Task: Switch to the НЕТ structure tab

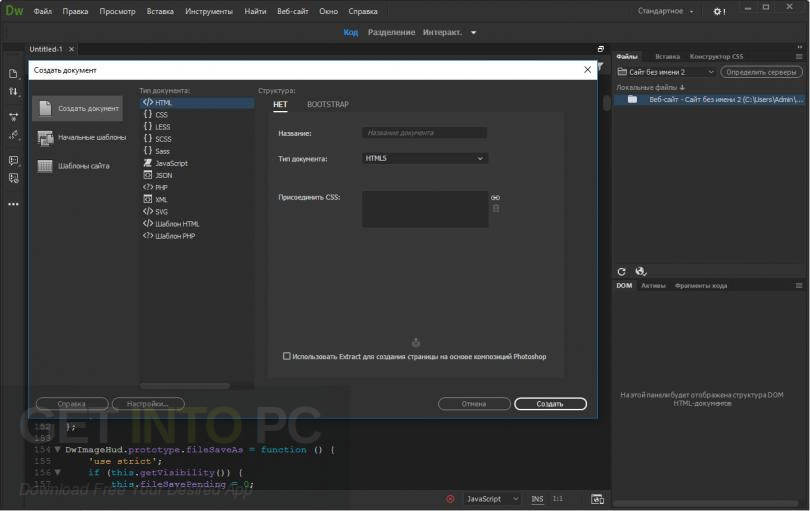Action: point(280,104)
